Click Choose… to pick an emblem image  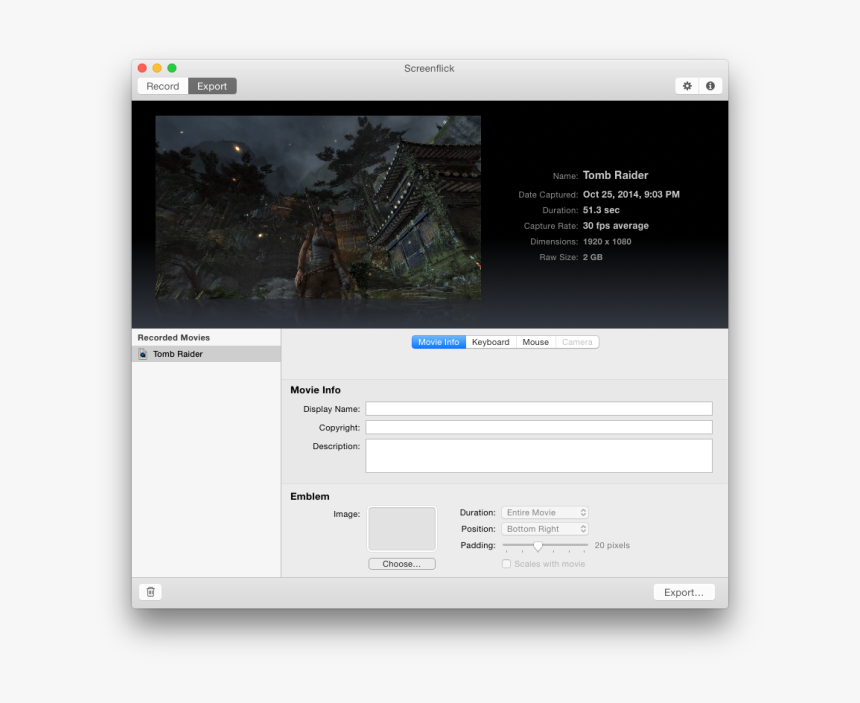pos(402,564)
